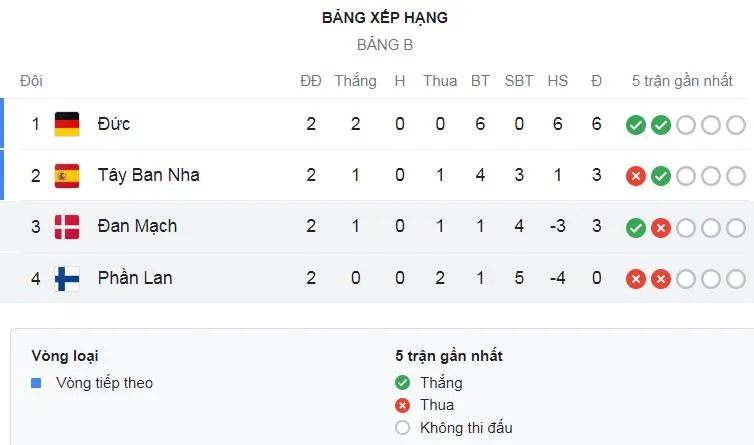Click Đan Mạch's green win icon

[635, 228]
